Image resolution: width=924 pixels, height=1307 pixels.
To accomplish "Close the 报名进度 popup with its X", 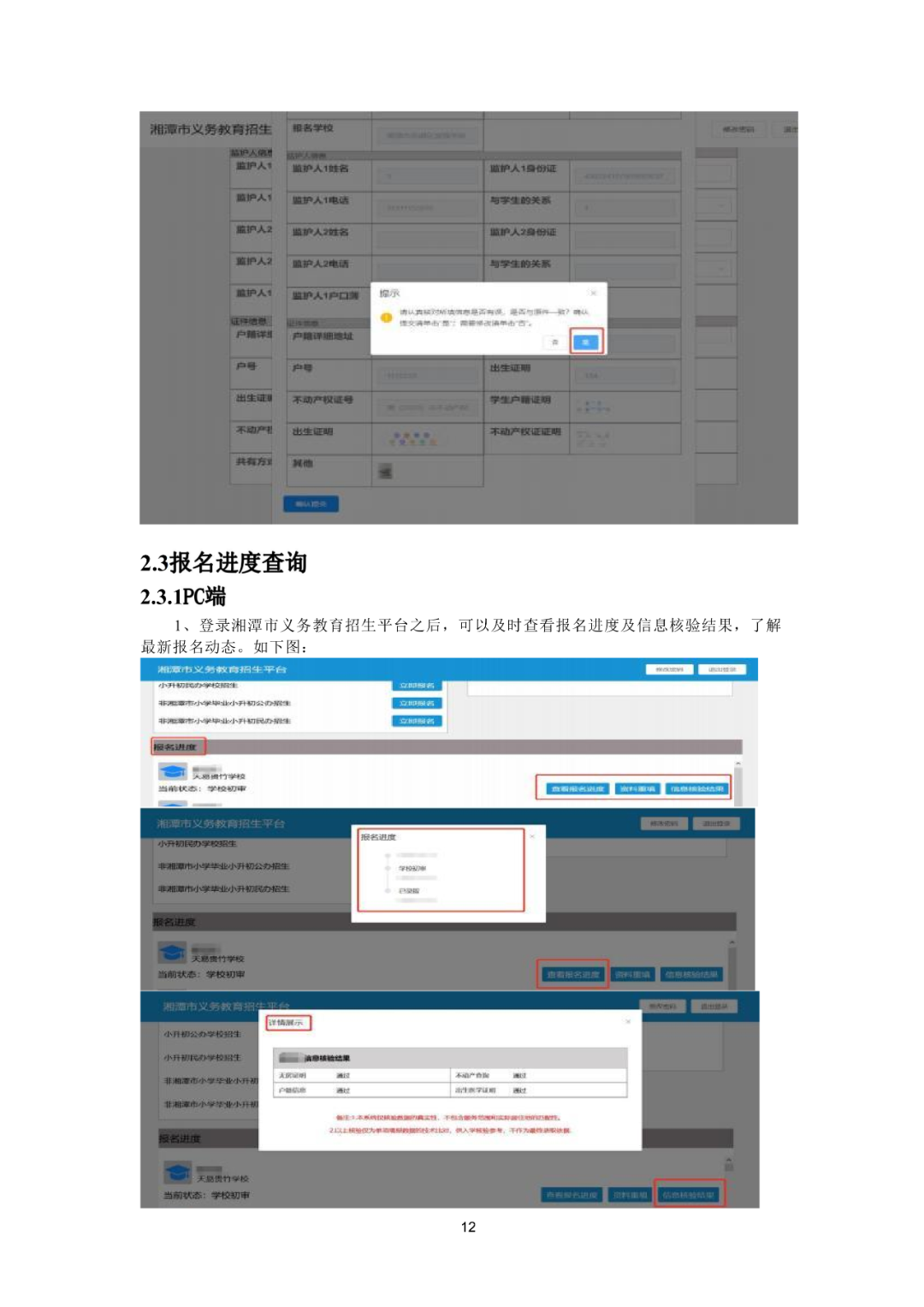I will [x=532, y=836].
